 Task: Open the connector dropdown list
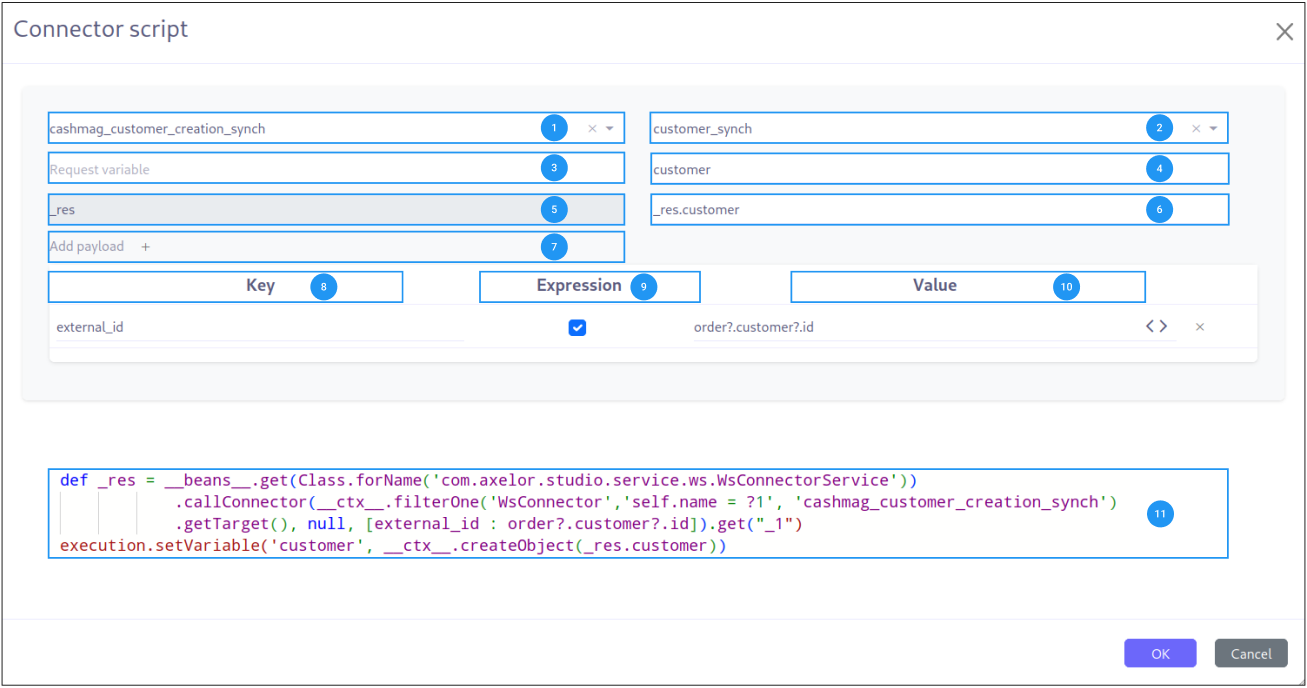pos(609,128)
